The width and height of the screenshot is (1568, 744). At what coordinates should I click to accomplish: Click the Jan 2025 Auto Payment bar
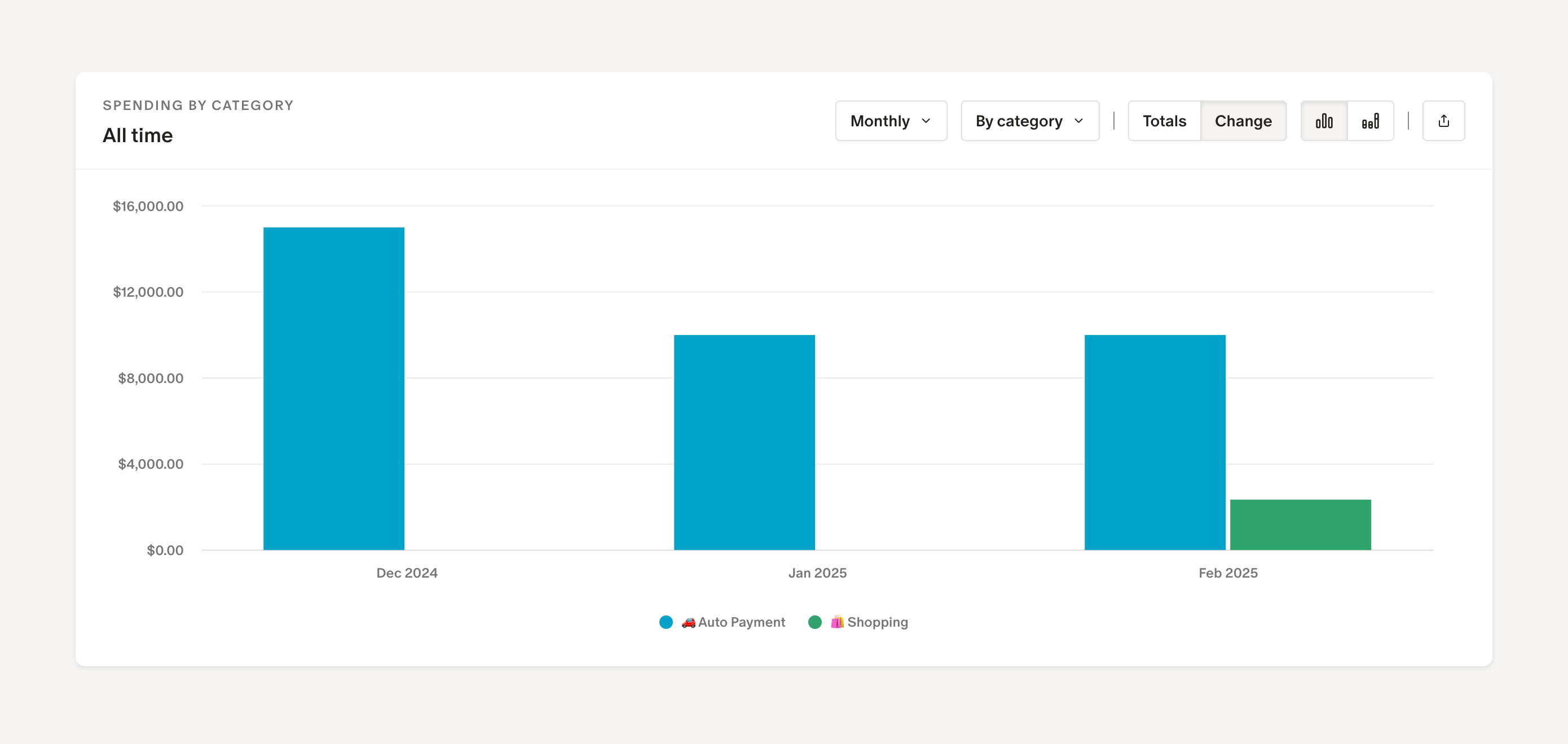tap(744, 443)
